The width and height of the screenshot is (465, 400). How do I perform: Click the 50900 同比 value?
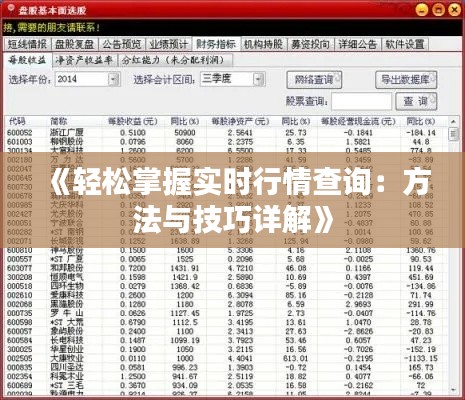point(185,133)
